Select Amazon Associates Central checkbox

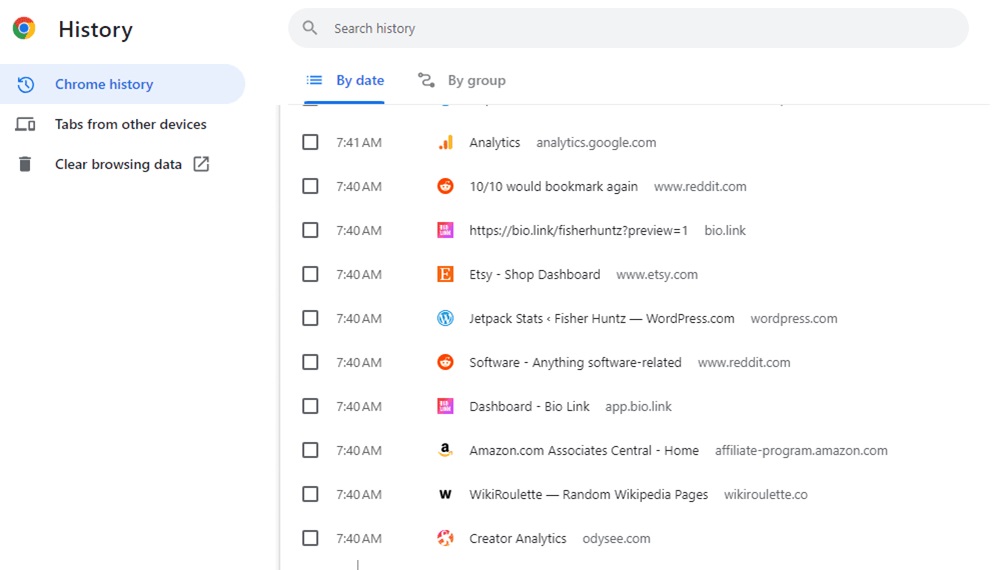[x=310, y=450]
